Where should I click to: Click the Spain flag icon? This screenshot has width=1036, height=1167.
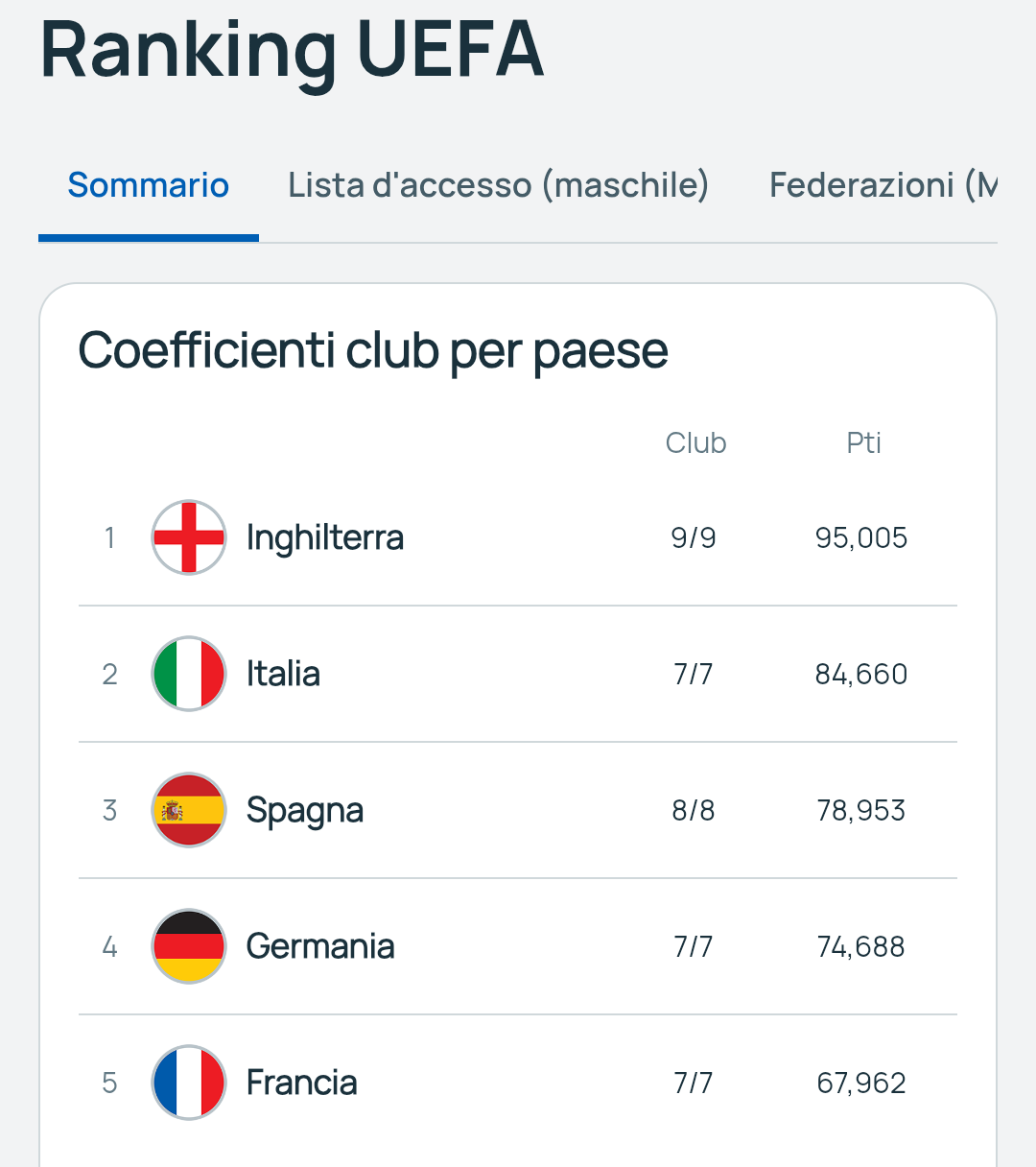[189, 810]
